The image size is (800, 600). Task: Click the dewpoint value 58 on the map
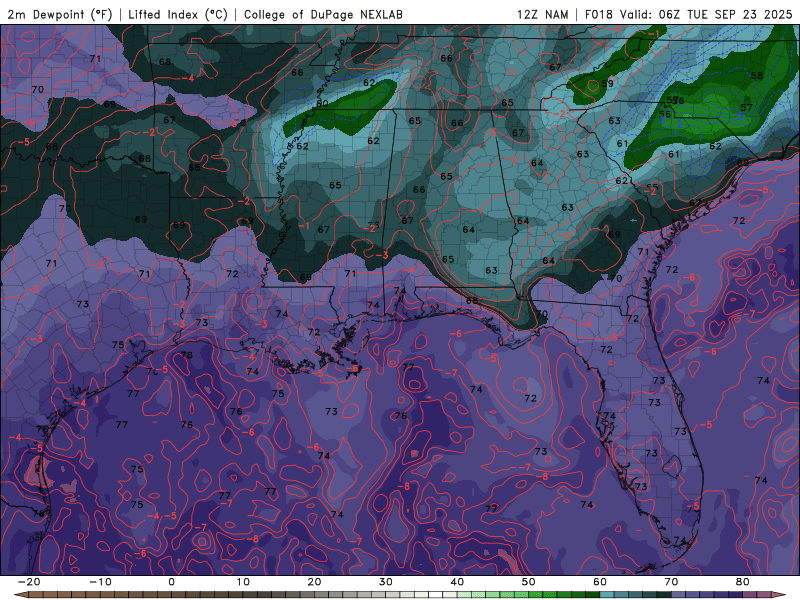(x=757, y=76)
